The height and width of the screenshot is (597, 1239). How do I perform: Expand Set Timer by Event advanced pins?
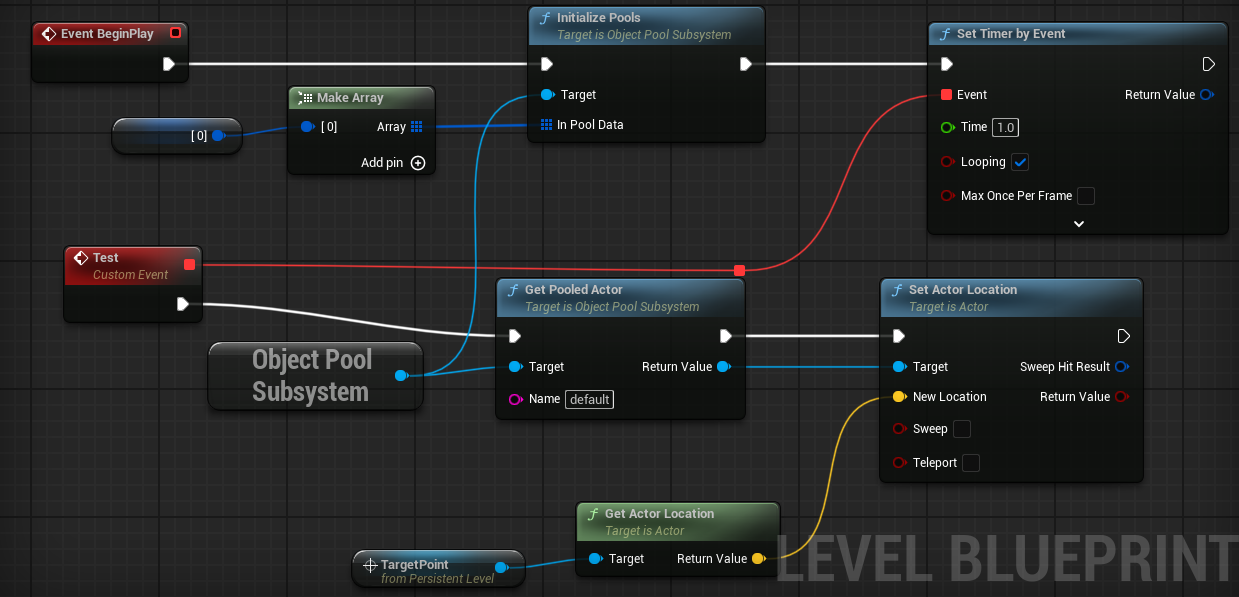(x=1078, y=224)
